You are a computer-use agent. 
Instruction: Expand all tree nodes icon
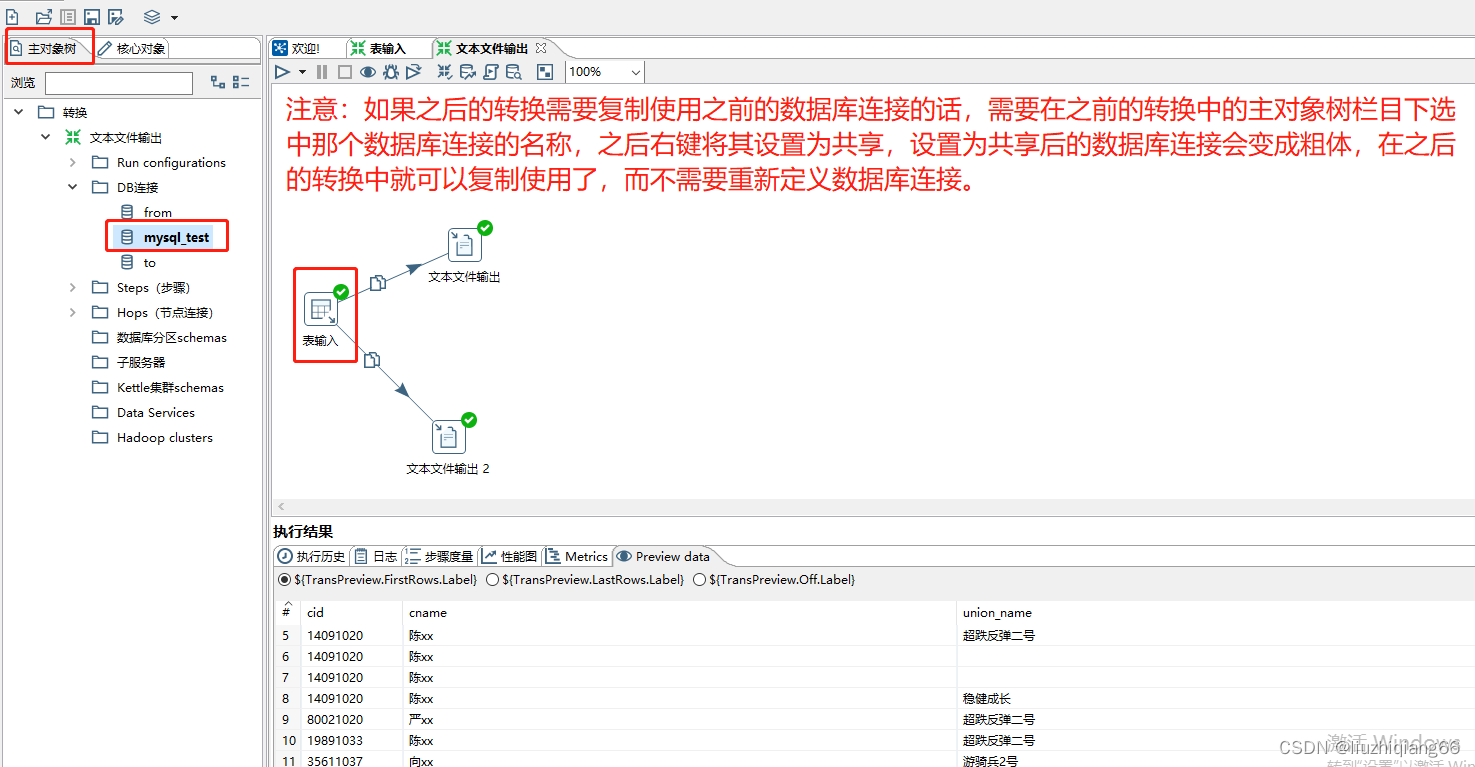218,82
